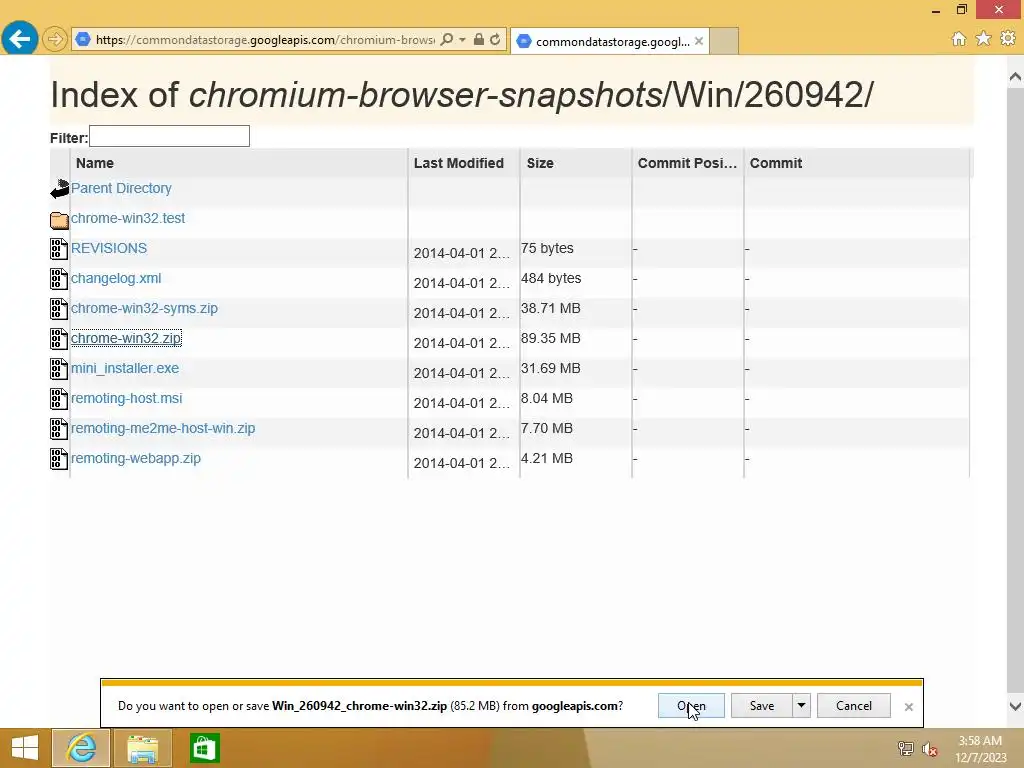The width and height of the screenshot is (1024, 768).
Task: Click the file icon beside REVISIONS
Action: 59,249
